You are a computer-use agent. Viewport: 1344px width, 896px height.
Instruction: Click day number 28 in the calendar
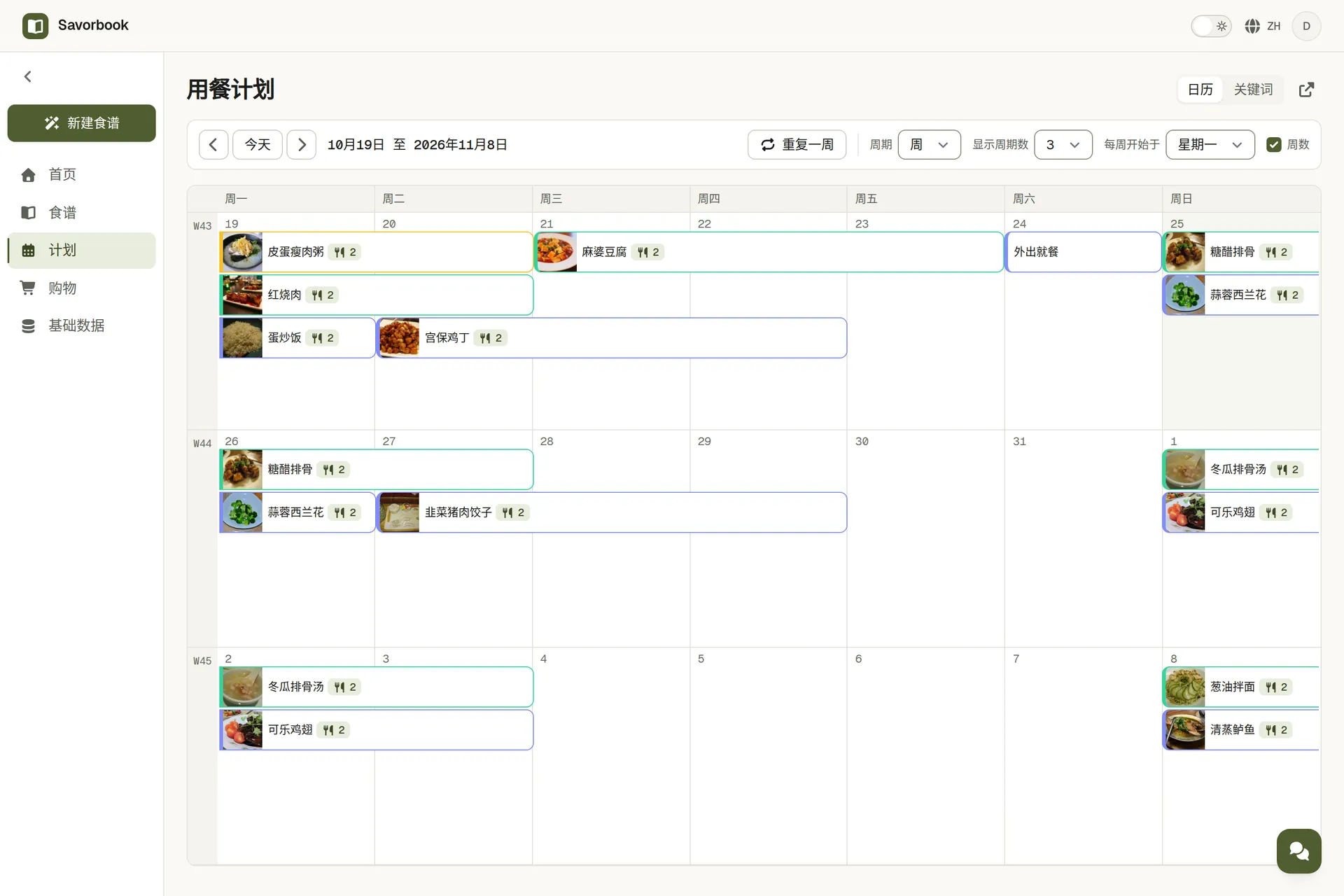click(x=547, y=442)
